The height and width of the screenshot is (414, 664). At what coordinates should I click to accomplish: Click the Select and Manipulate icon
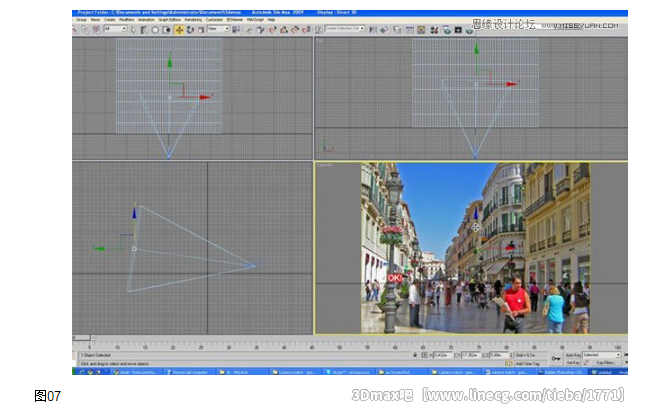[x=249, y=30]
